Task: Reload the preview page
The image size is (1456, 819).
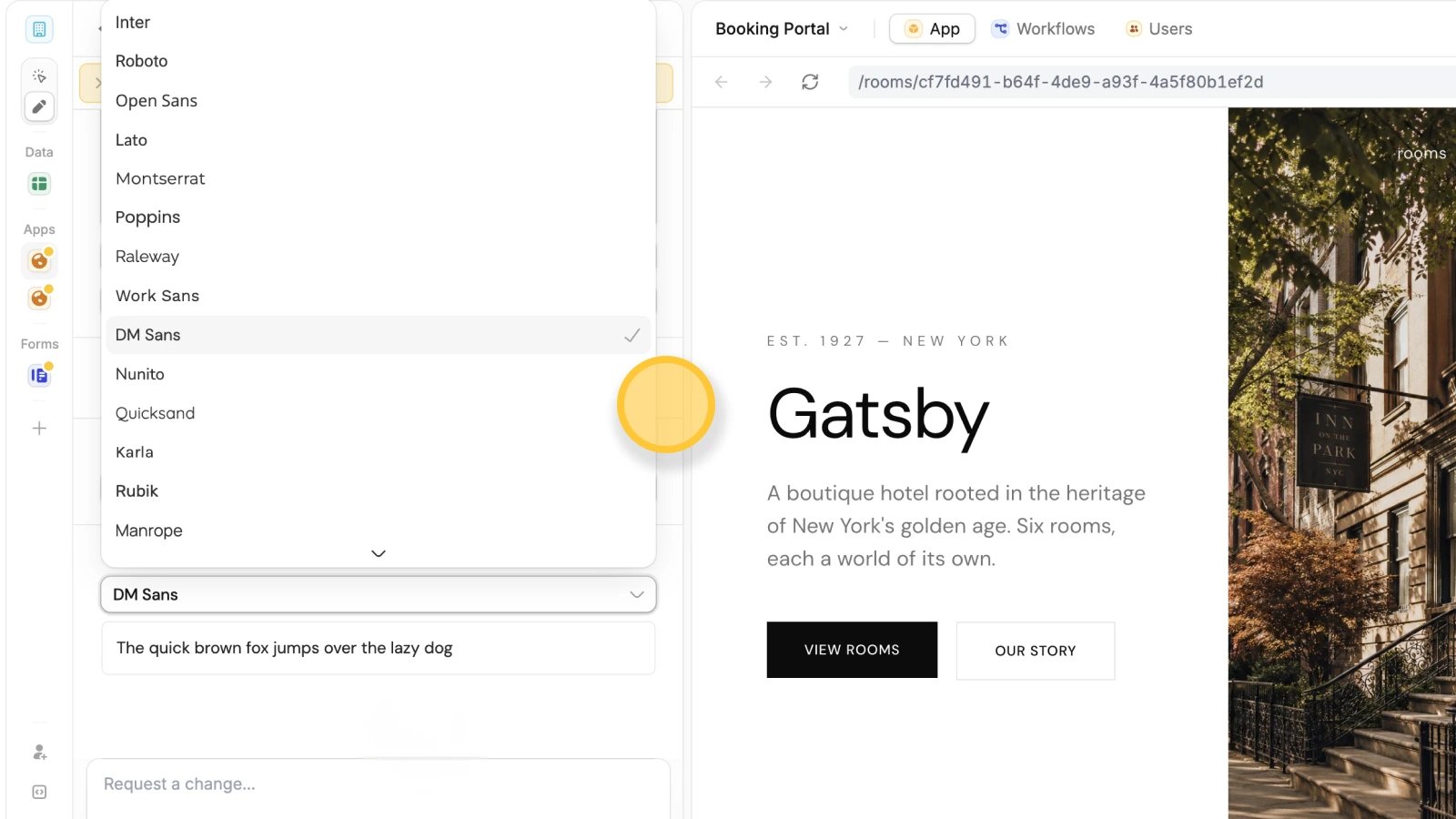Action: (810, 82)
